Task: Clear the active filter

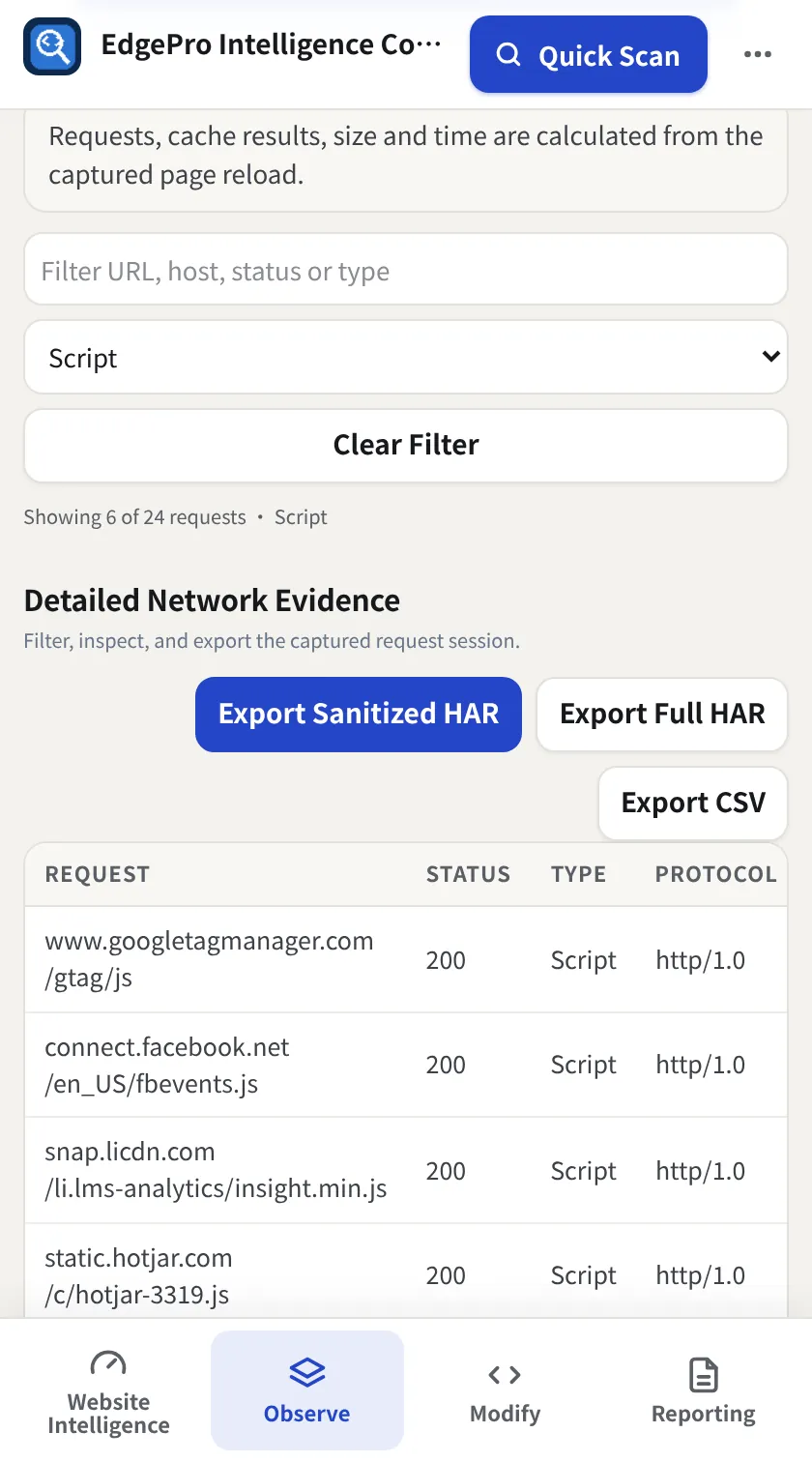Action: (406, 445)
